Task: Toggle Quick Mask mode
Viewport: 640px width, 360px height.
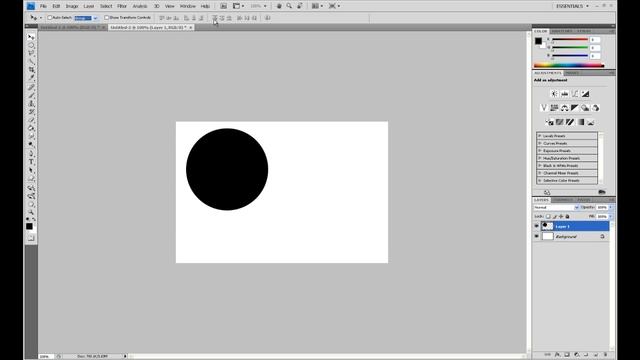Action: click(x=31, y=238)
